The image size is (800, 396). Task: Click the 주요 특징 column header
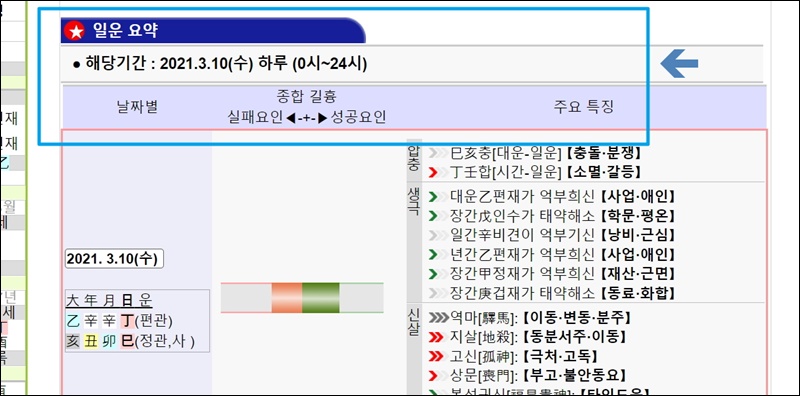tap(584, 107)
